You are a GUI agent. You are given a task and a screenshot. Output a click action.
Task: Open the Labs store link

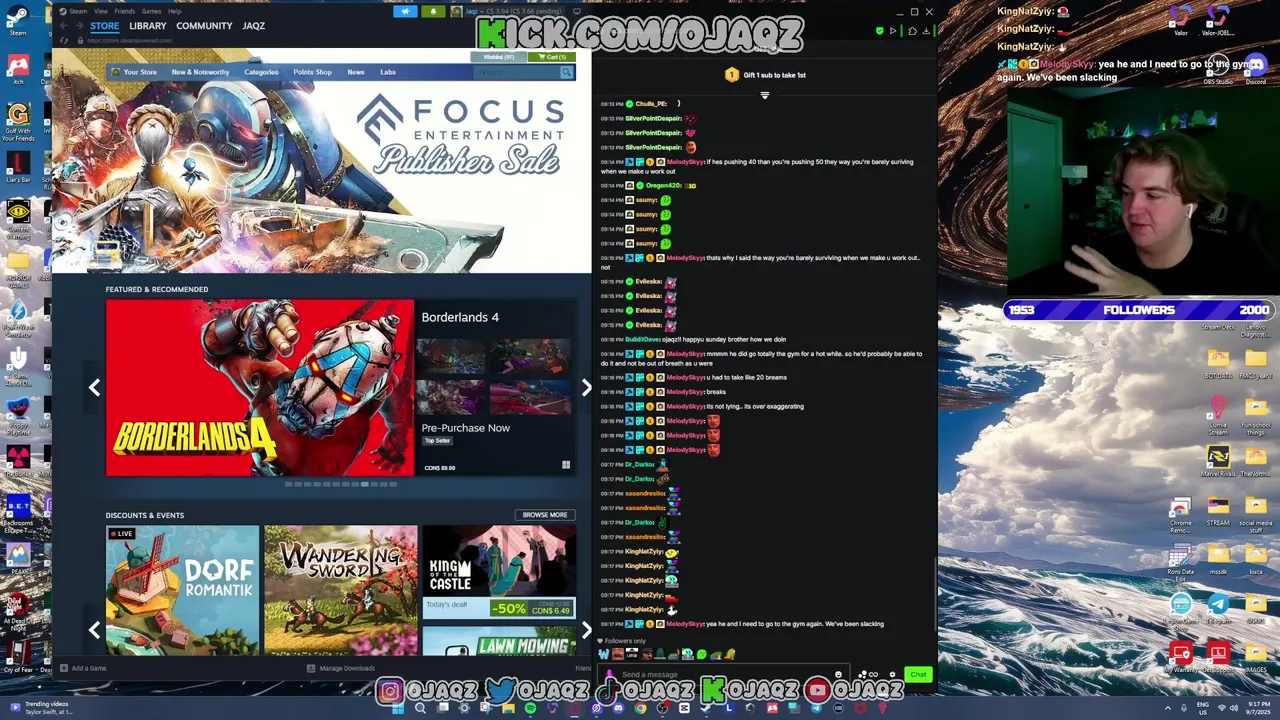pos(388,72)
